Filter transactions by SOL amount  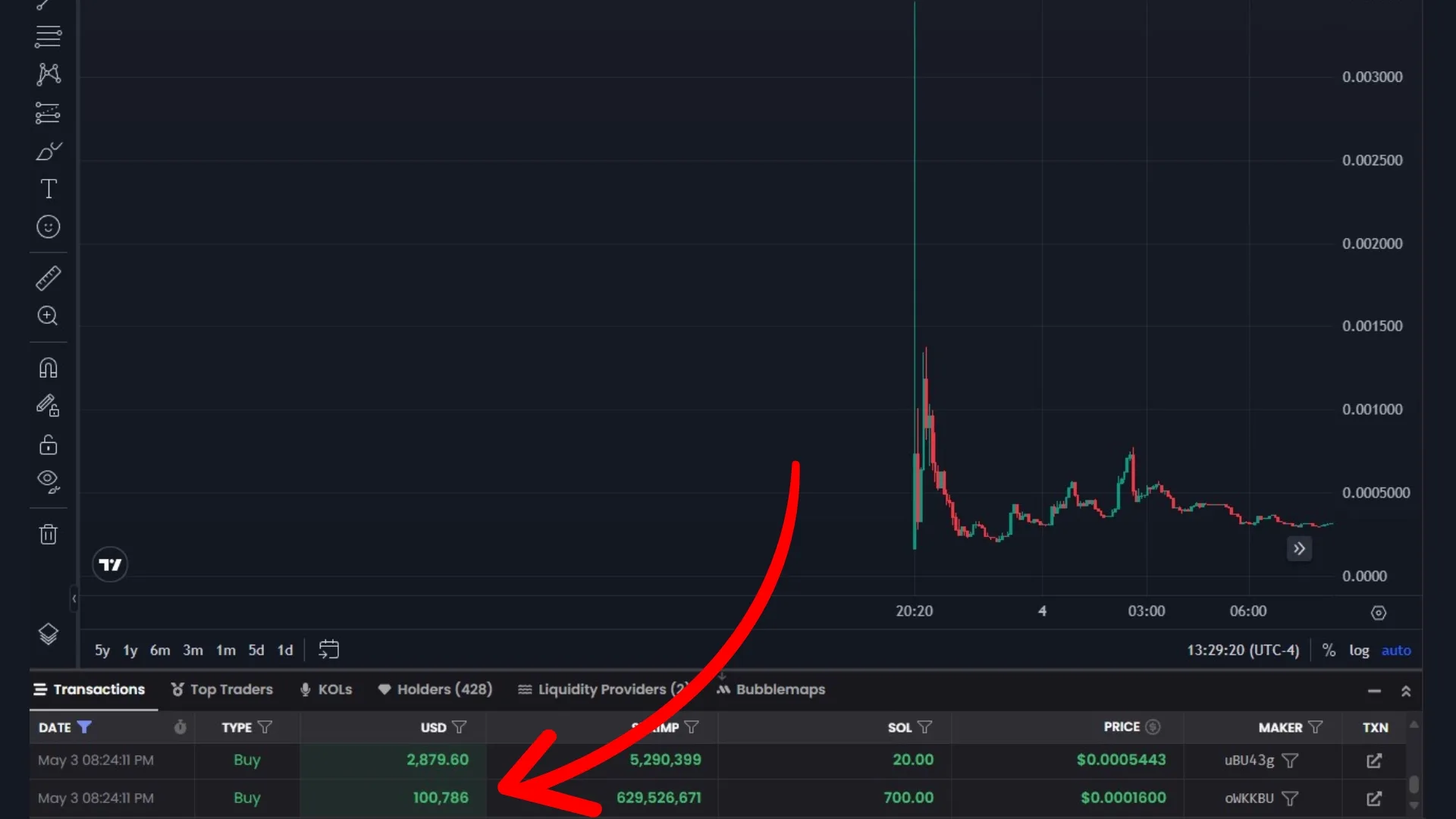(924, 727)
